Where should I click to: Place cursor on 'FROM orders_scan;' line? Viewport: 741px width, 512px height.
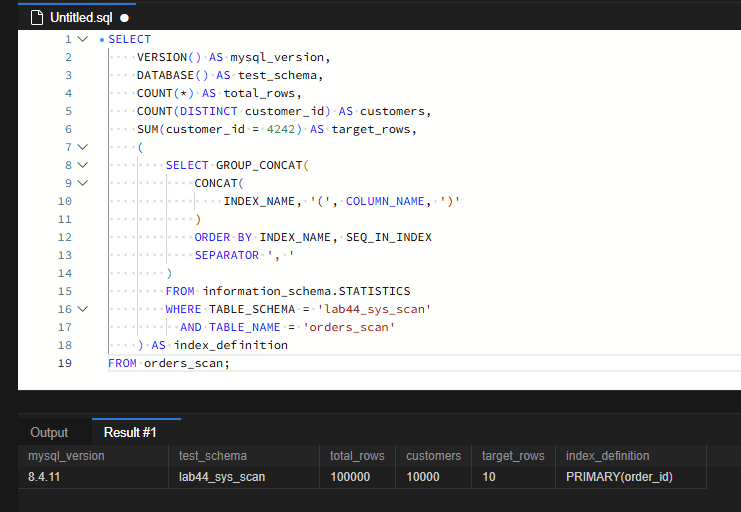[169, 363]
